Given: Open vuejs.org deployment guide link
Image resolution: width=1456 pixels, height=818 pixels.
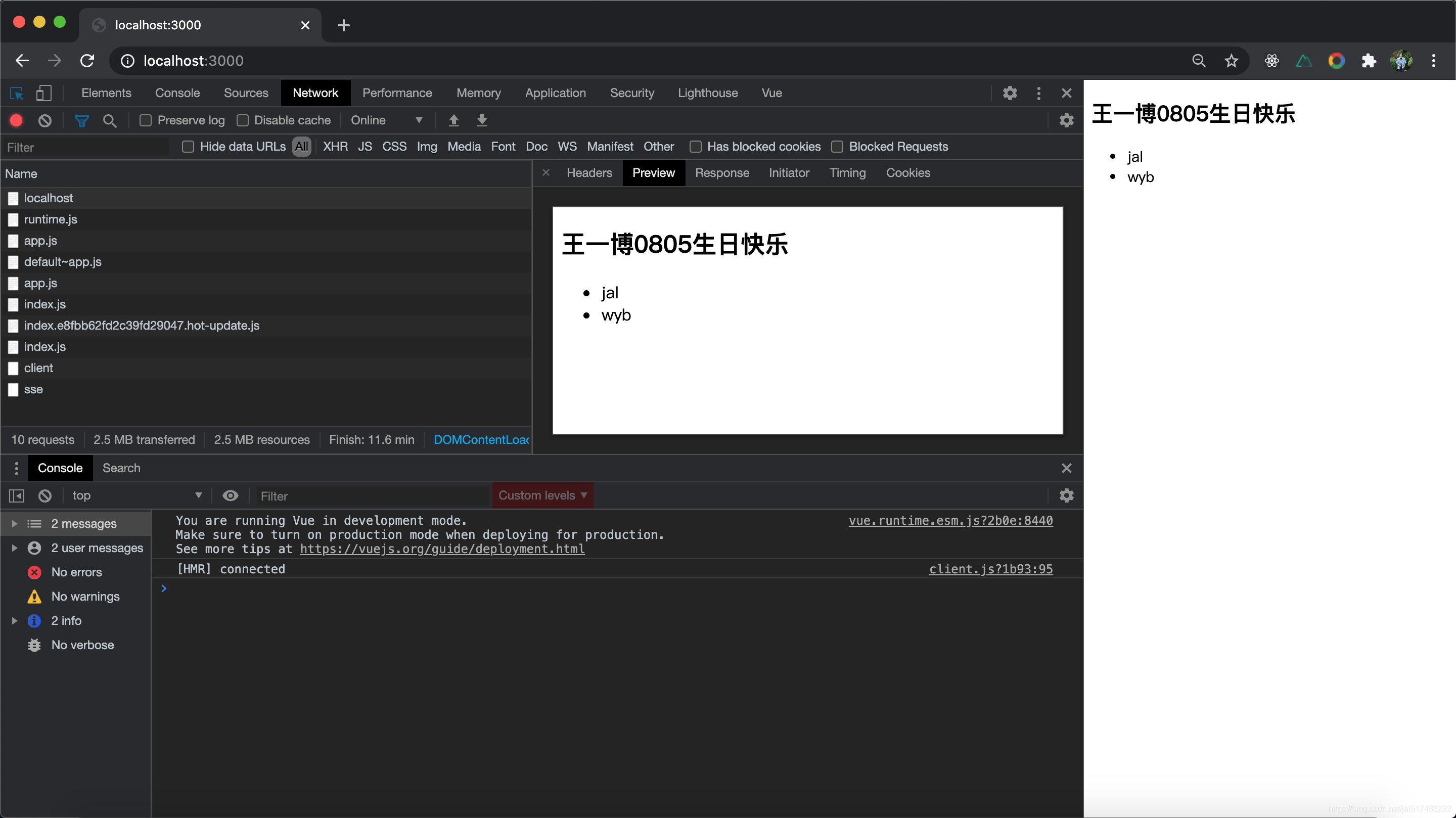Looking at the screenshot, I should pos(442,549).
